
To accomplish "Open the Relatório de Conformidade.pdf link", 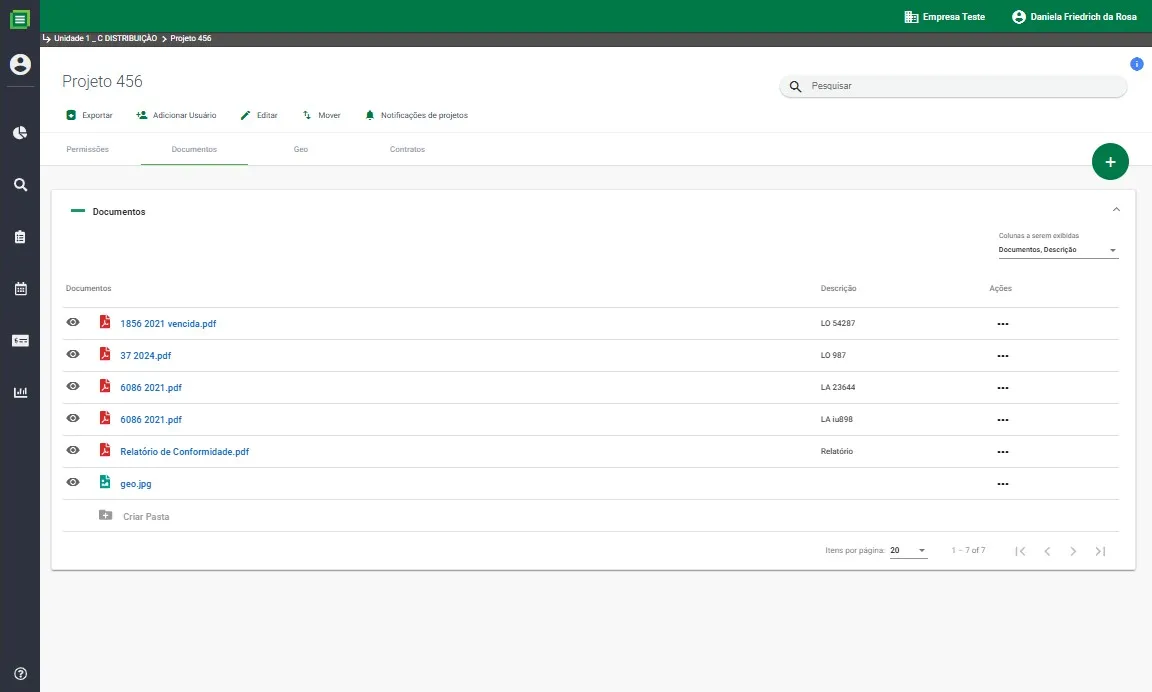I will [184, 452].
